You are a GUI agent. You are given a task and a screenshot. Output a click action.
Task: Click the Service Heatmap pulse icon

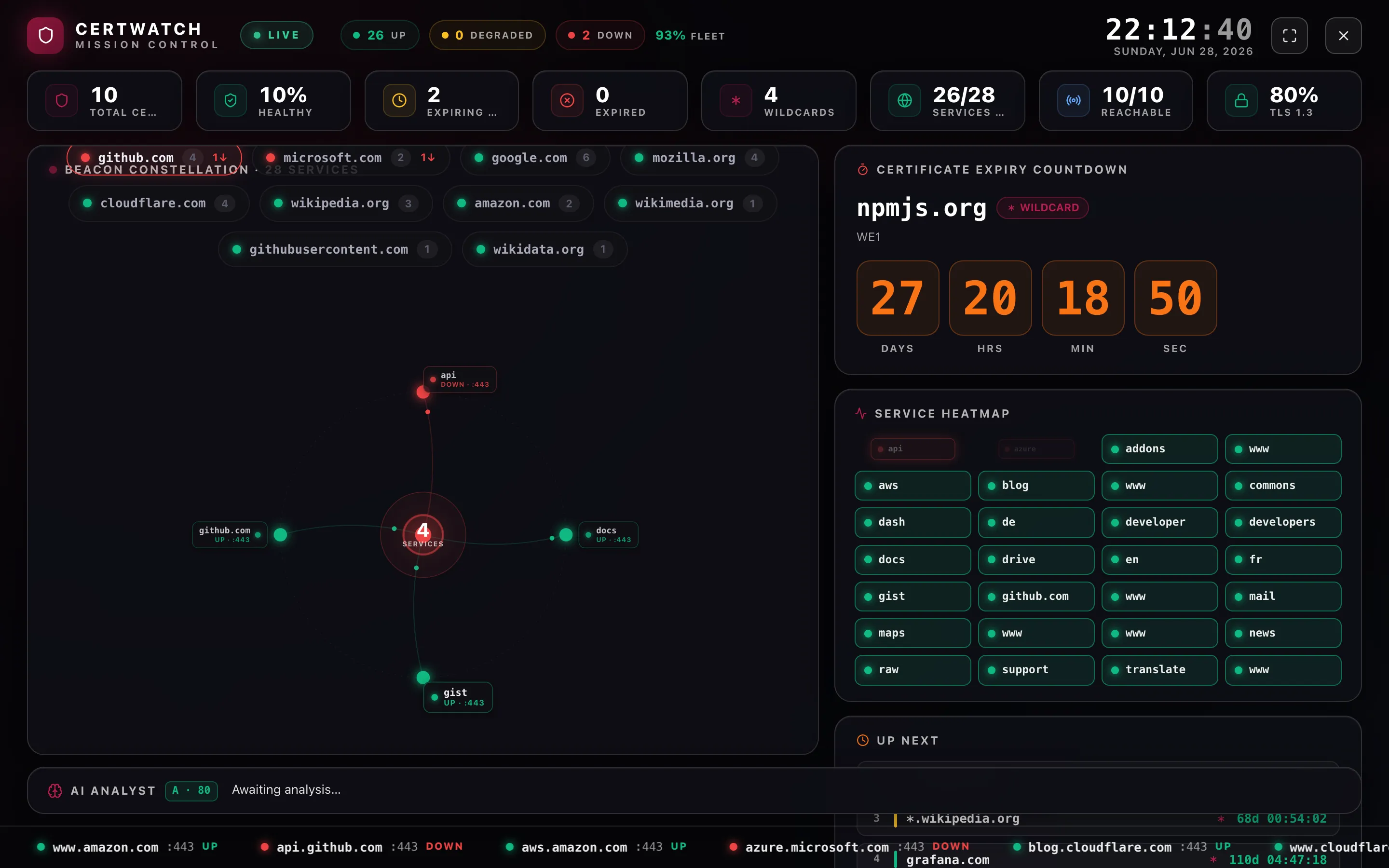tap(861, 413)
